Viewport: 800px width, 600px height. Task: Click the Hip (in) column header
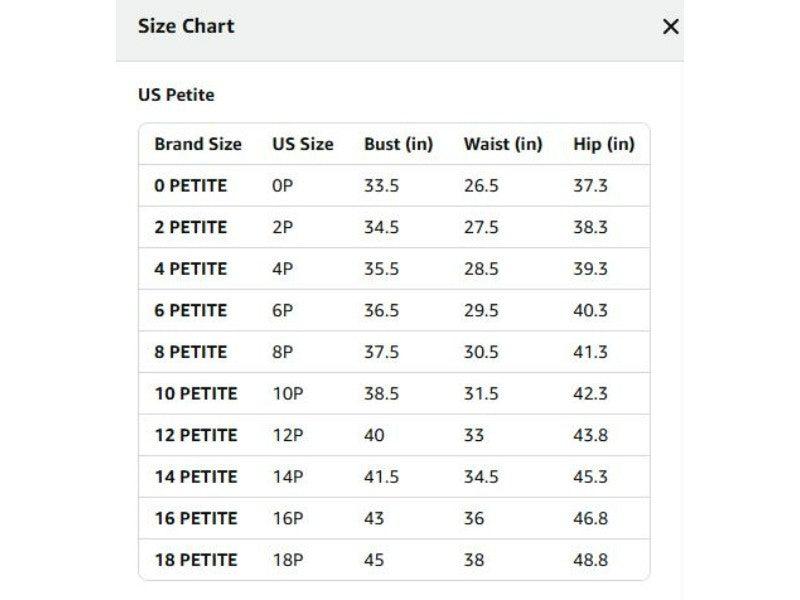point(604,144)
